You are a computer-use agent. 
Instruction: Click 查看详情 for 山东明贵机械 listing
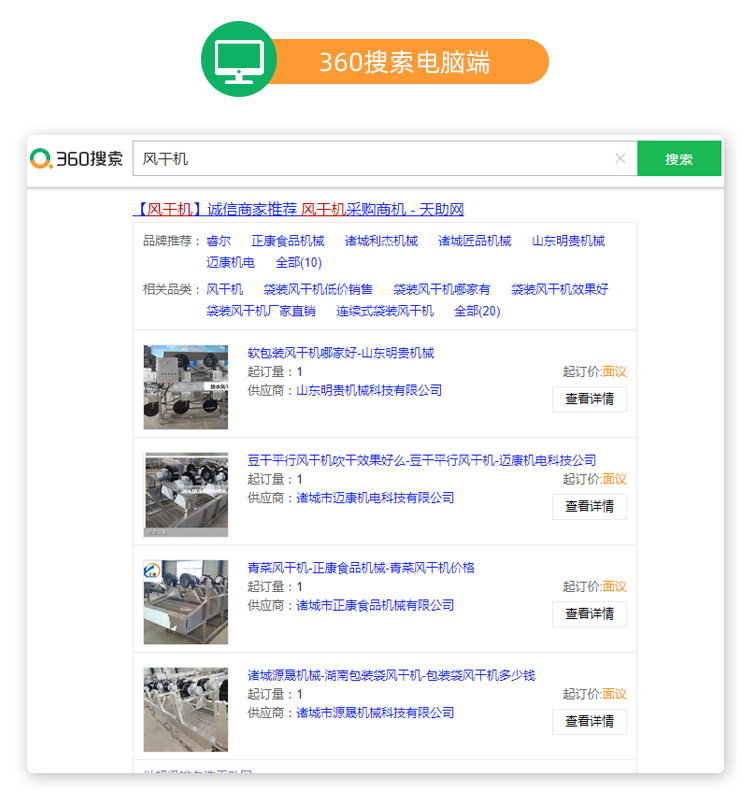(589, 399)
